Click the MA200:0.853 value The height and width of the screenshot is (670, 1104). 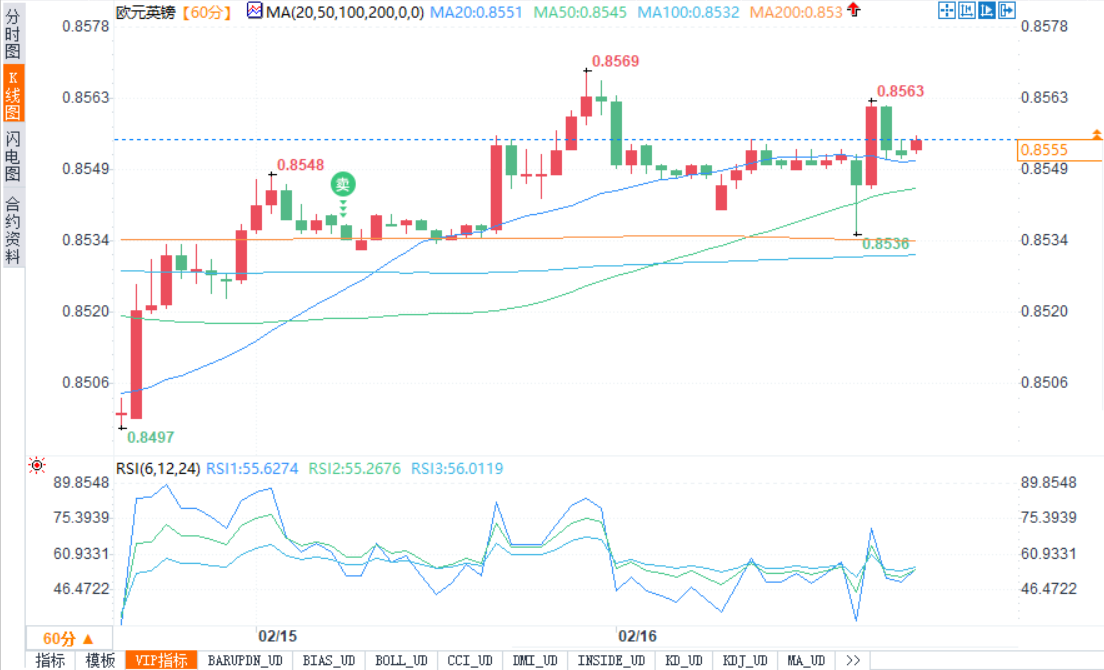[x=796, y=12]
